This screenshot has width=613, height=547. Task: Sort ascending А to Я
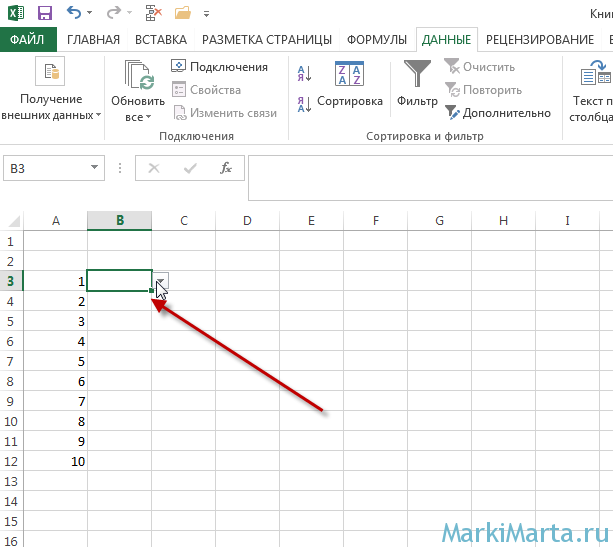coord(304,73)
